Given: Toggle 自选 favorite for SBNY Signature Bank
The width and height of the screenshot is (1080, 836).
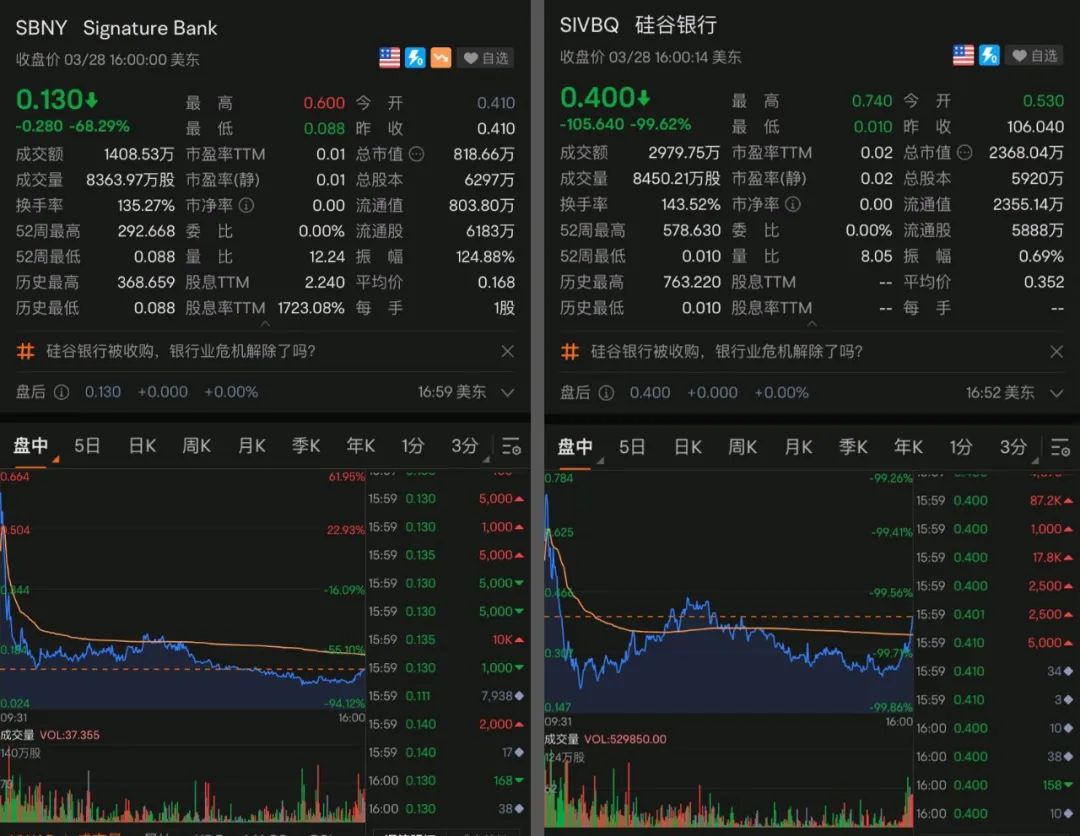Looking at the screenshot, I should click(x=486, y=58).
